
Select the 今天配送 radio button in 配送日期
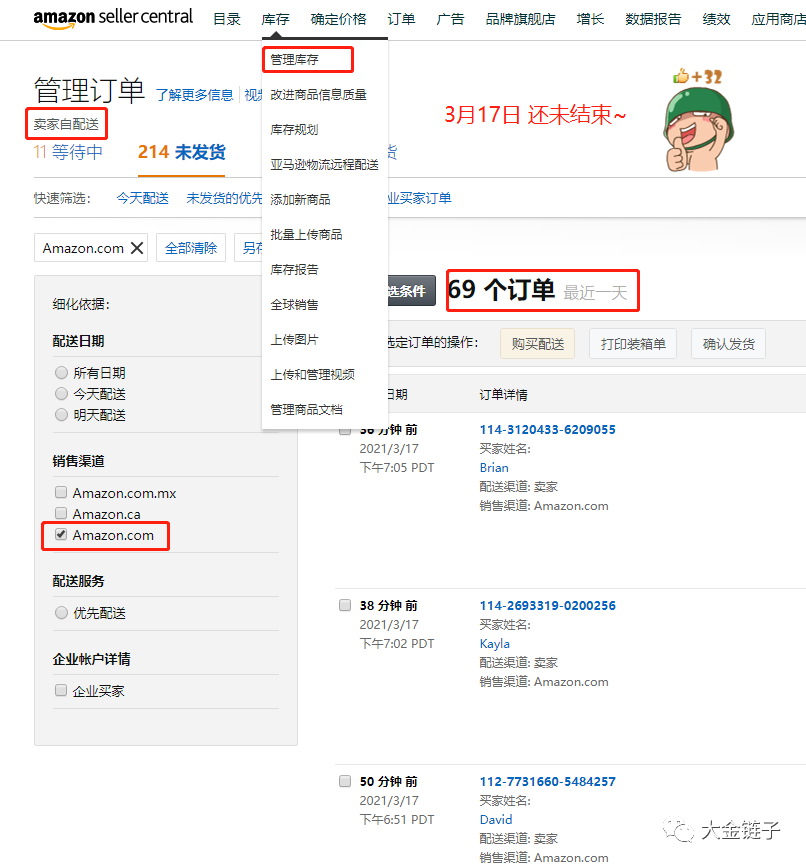click(61, 394)
